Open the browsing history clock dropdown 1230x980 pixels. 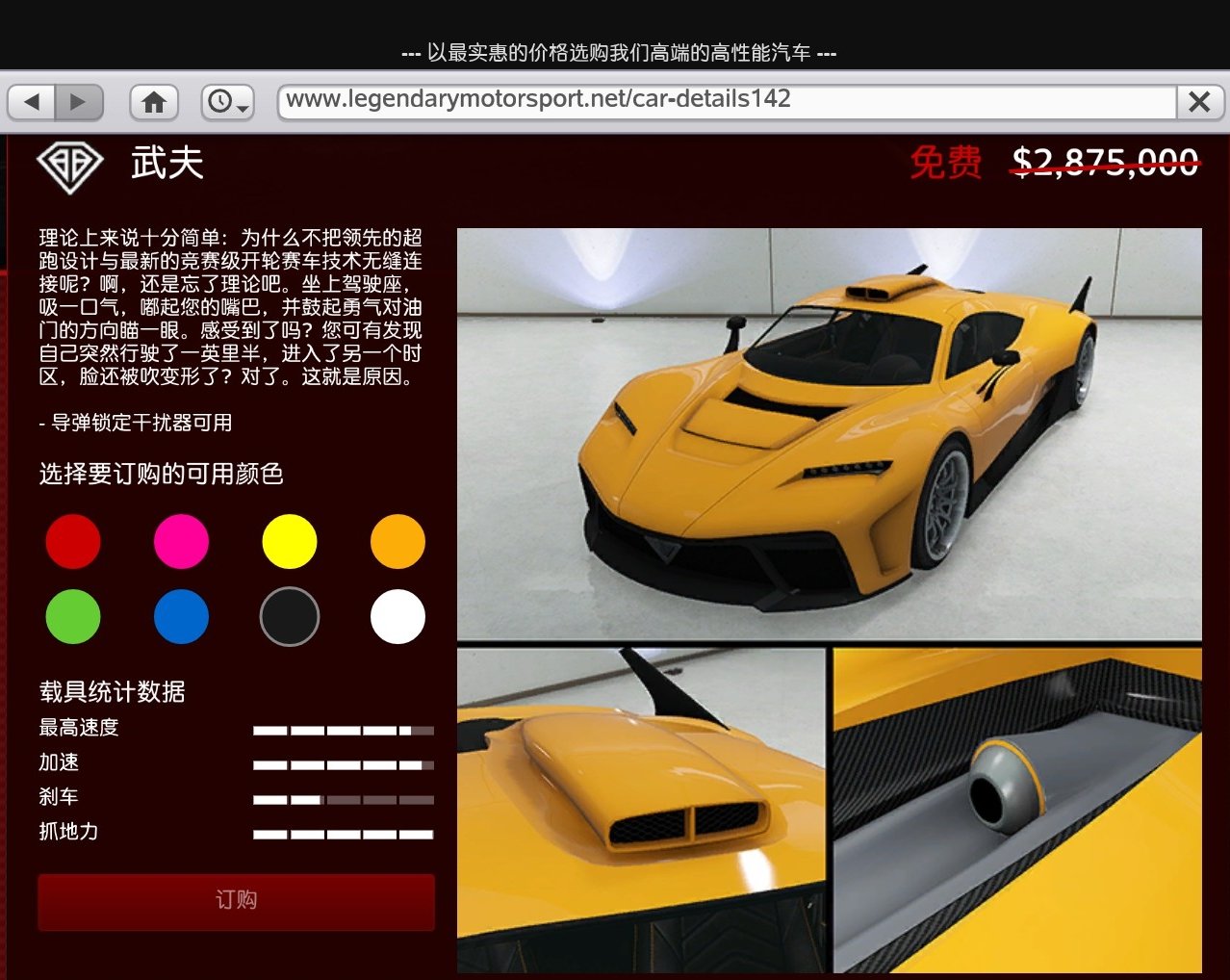click(x=227, y=101)
